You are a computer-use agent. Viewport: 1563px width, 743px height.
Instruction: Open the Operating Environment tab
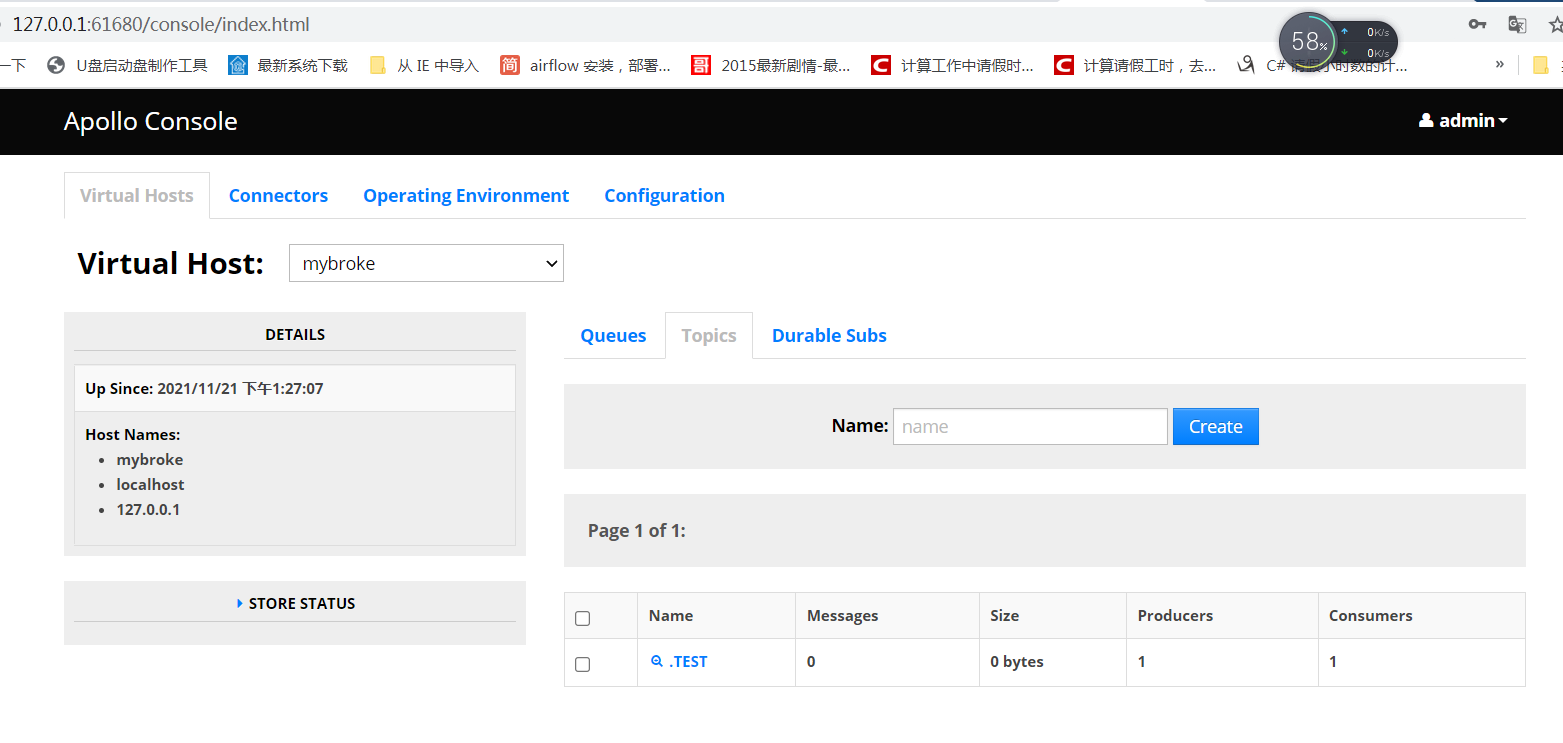tap(466, 195)
